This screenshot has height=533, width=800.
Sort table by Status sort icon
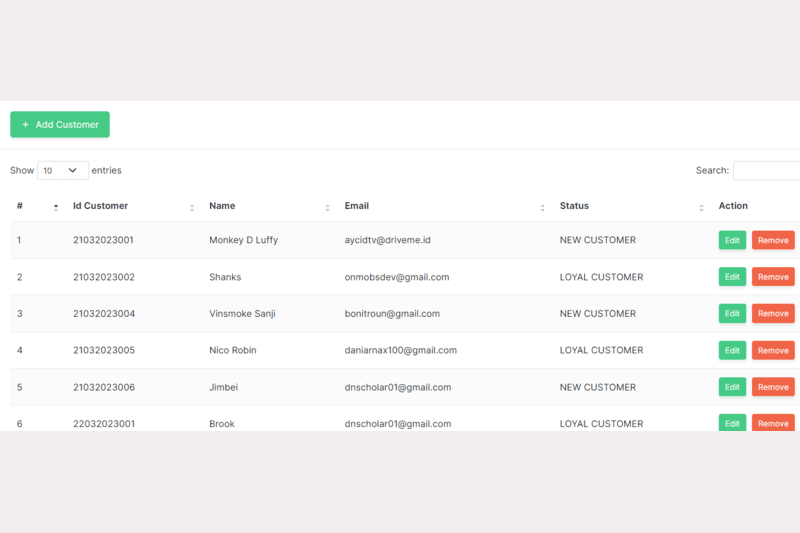point(701,207)
